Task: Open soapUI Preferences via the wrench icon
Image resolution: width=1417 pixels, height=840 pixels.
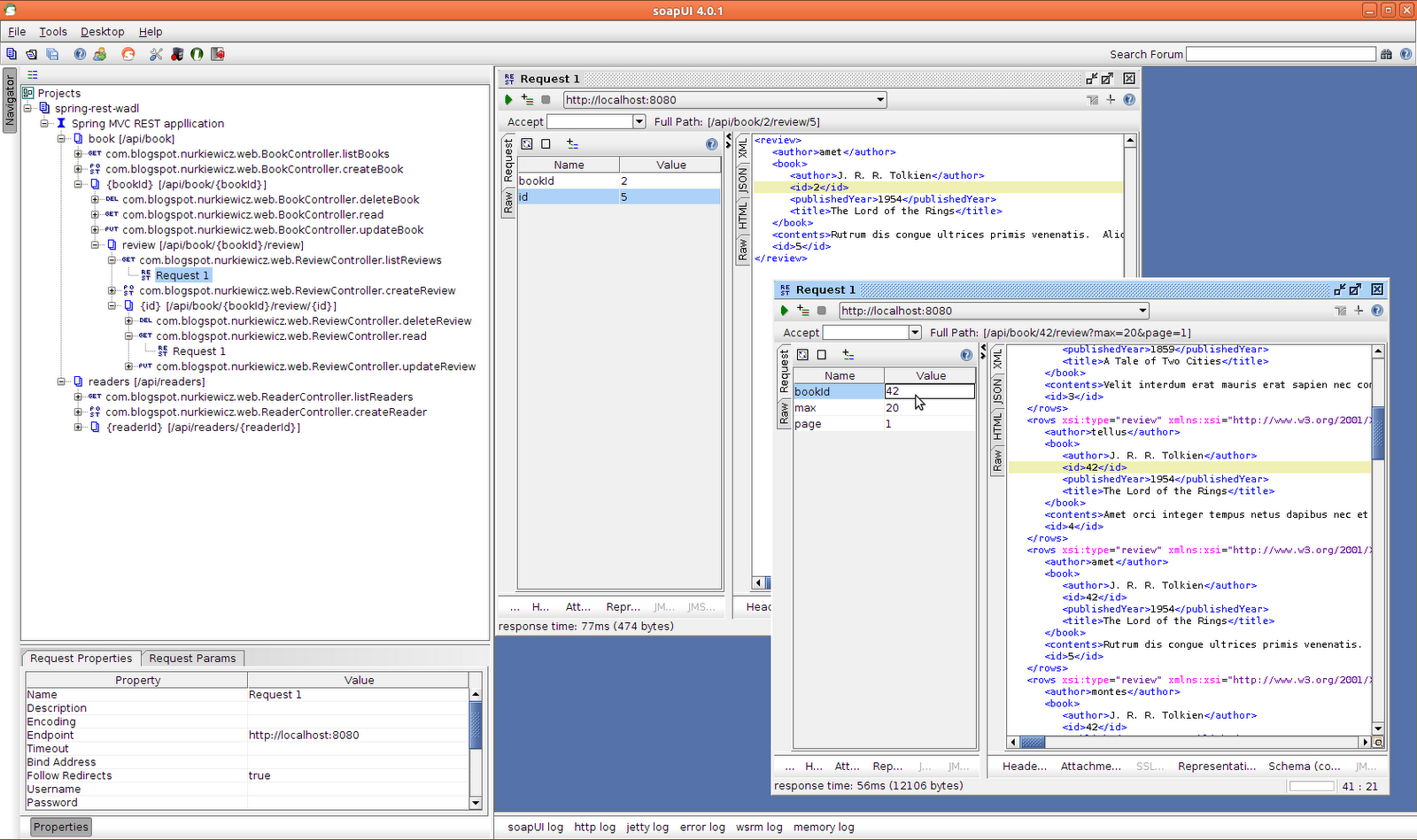Action: coord(154,54)
